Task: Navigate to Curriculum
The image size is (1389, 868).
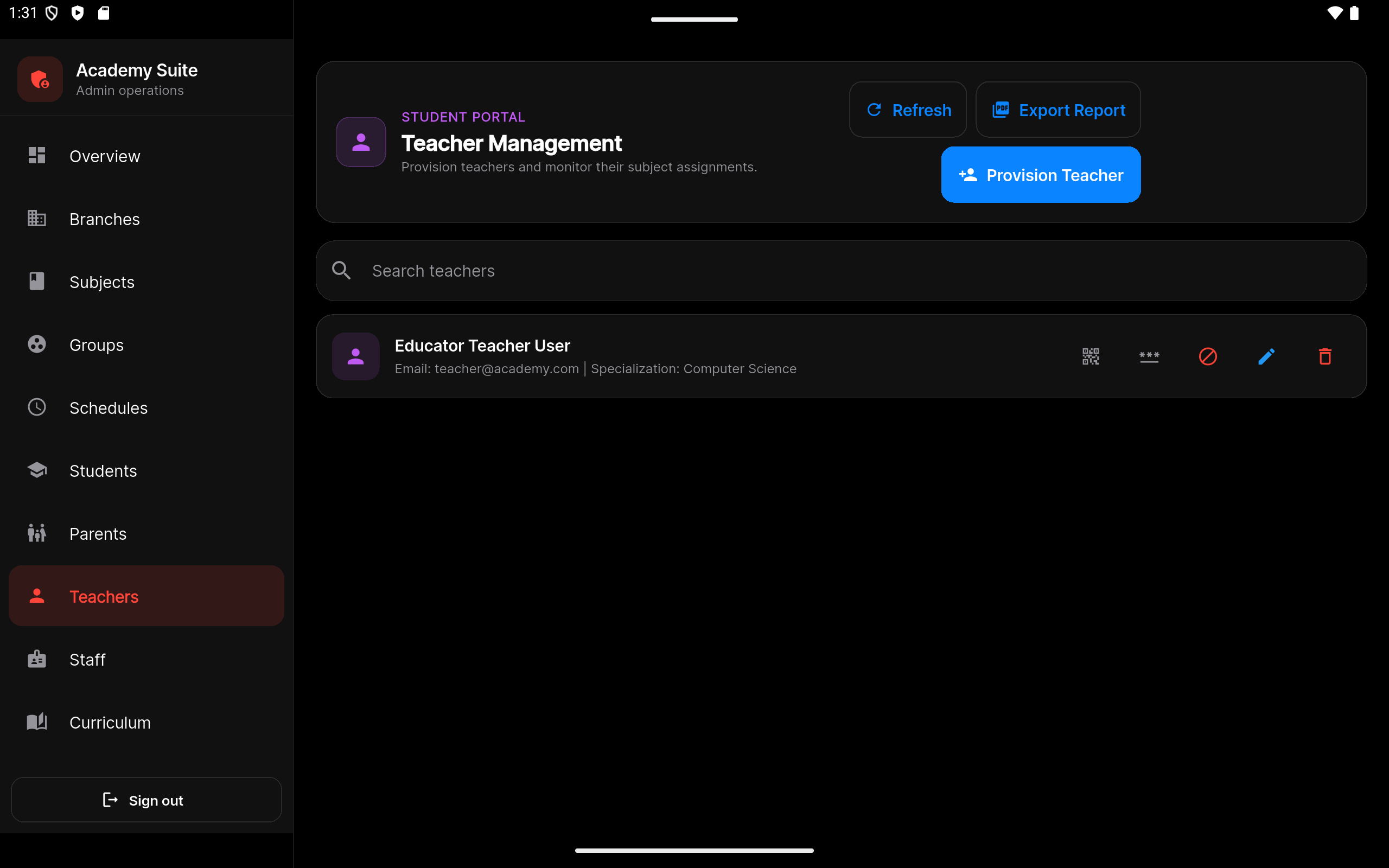Action: coord(146,722)
